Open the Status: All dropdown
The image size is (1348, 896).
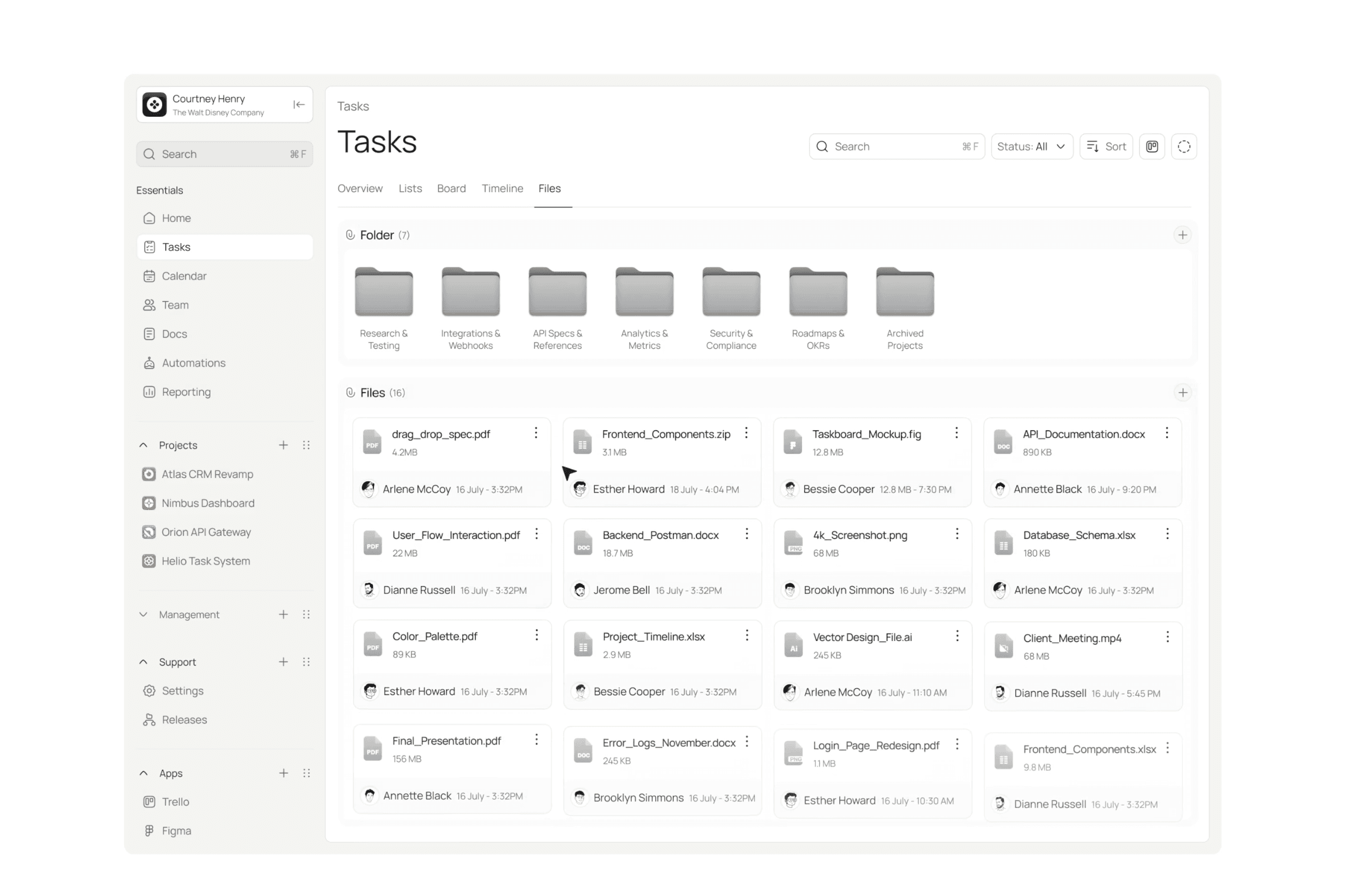tap(1031, 147)
